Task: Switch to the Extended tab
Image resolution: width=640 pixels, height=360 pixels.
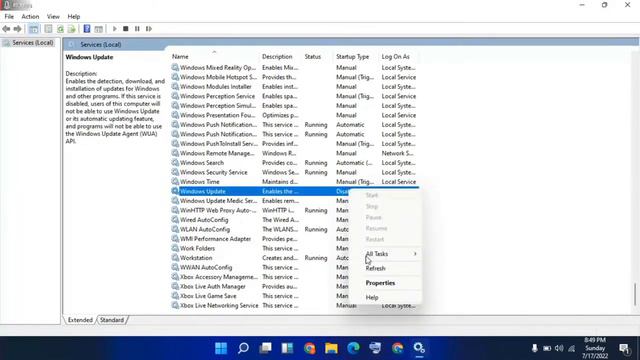Action: (x=80, y=320)
